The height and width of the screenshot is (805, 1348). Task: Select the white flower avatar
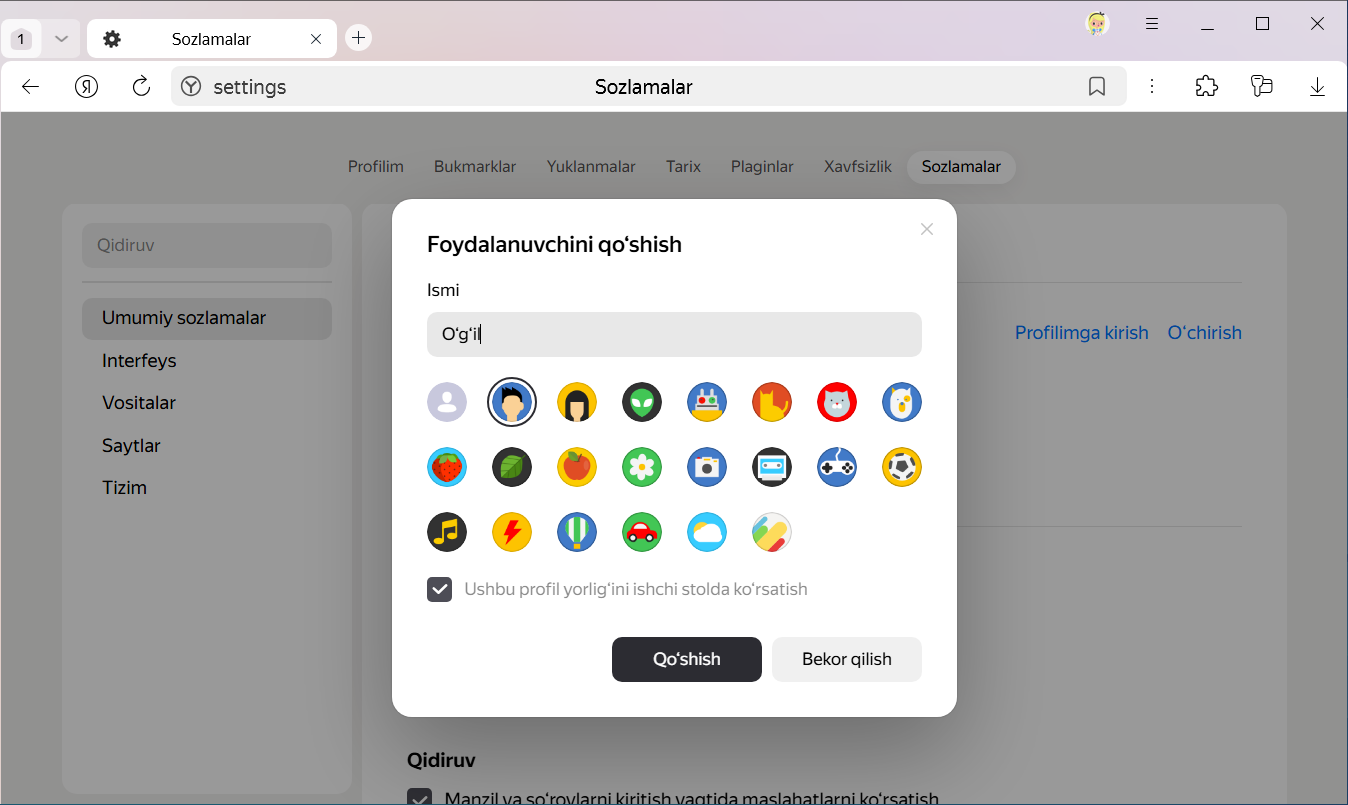[642, 467]
